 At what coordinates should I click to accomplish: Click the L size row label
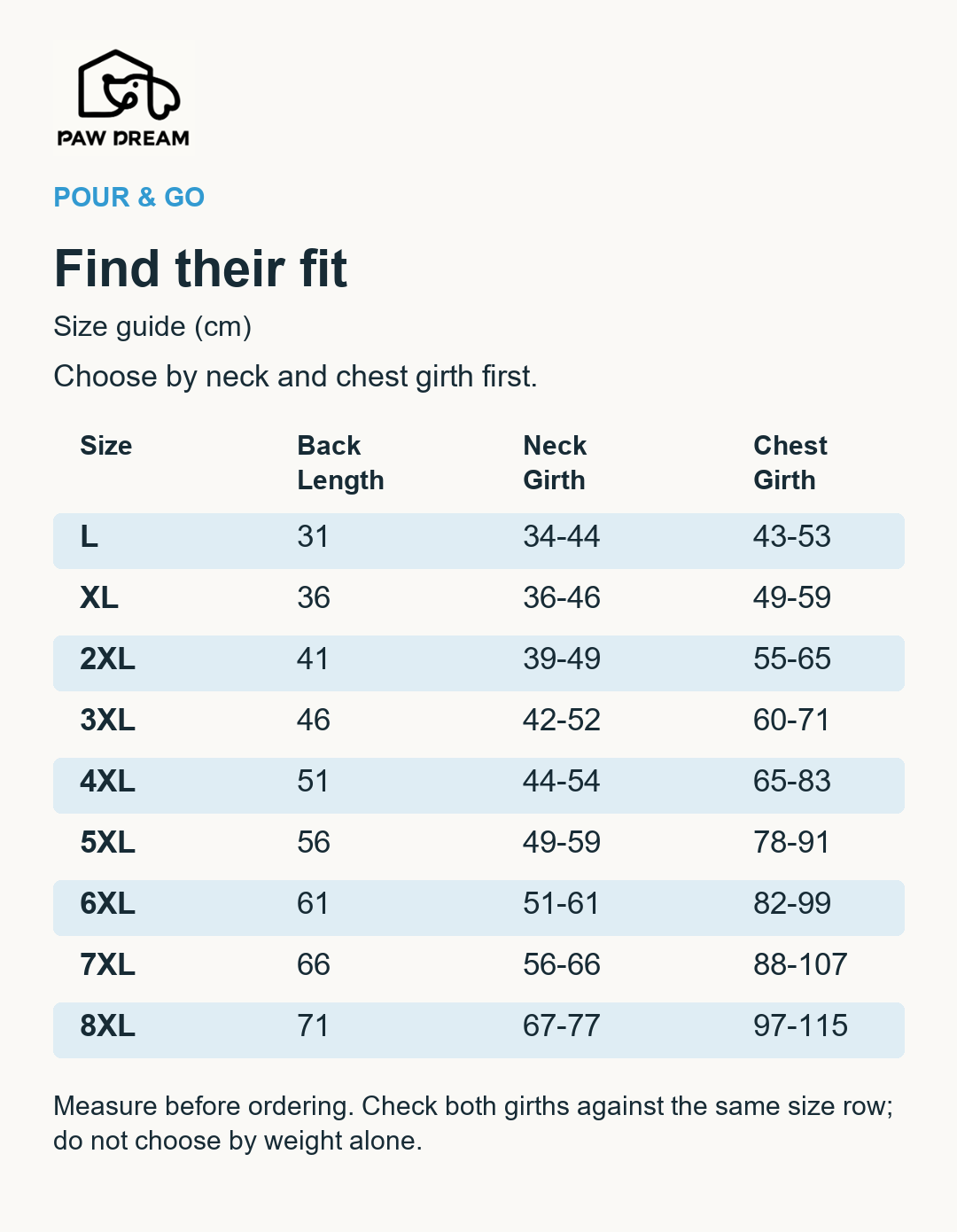pyautogui.click(x=89, y=537)
